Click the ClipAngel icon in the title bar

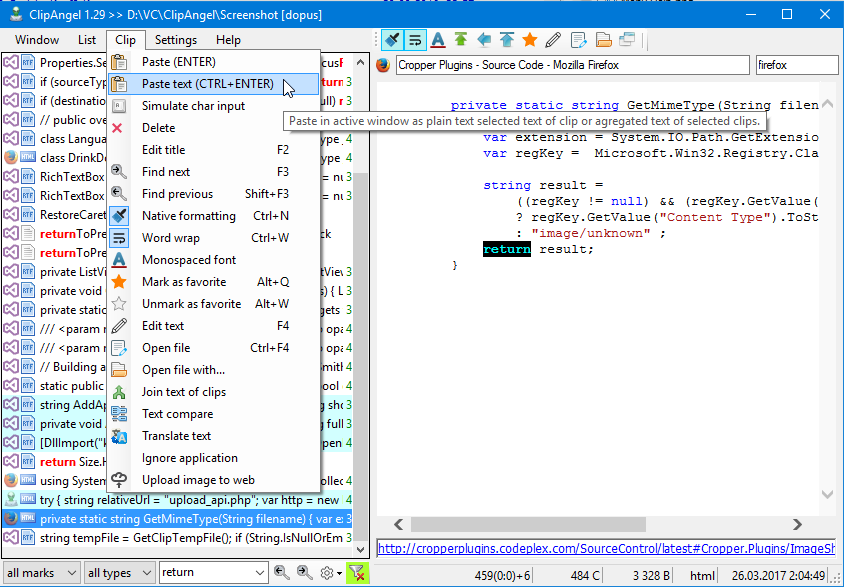(x=16, y=14)
